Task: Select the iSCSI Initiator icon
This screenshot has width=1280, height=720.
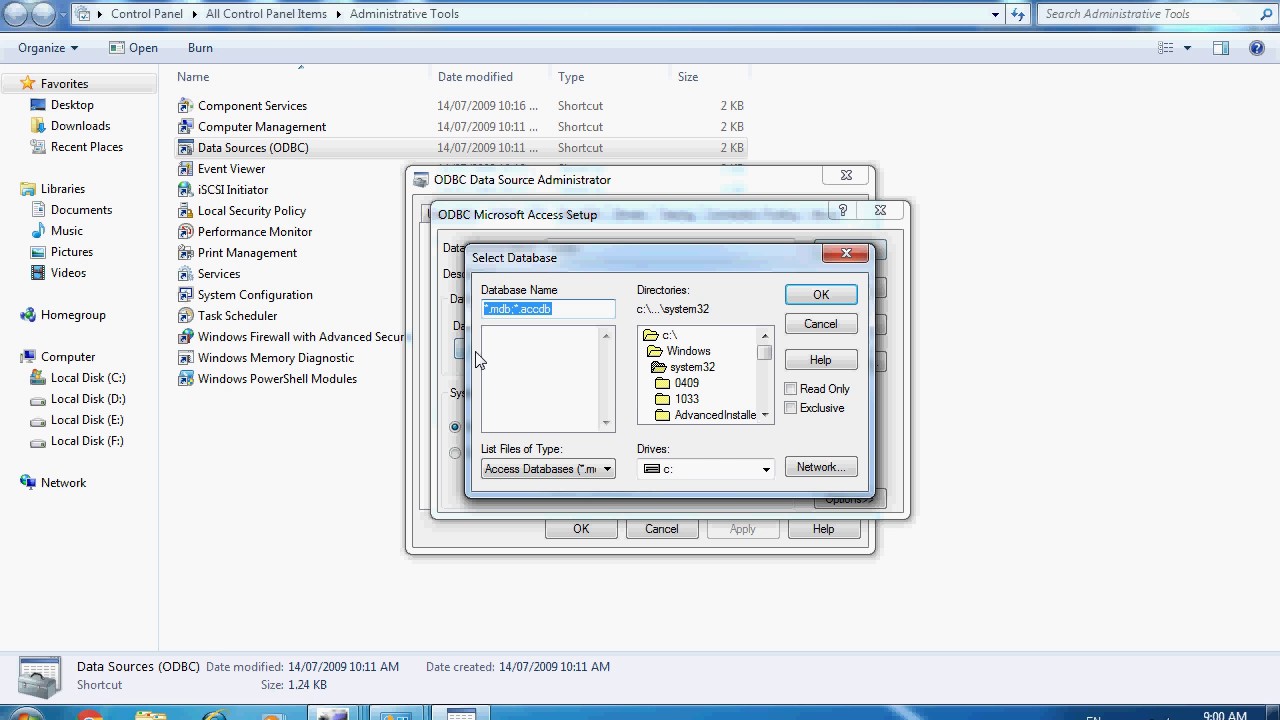Action: (185, 189)
